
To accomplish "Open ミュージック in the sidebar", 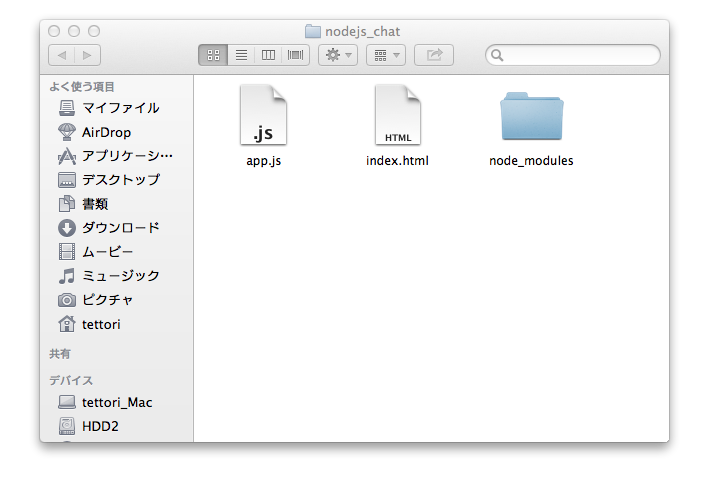I will click(117, 276).
